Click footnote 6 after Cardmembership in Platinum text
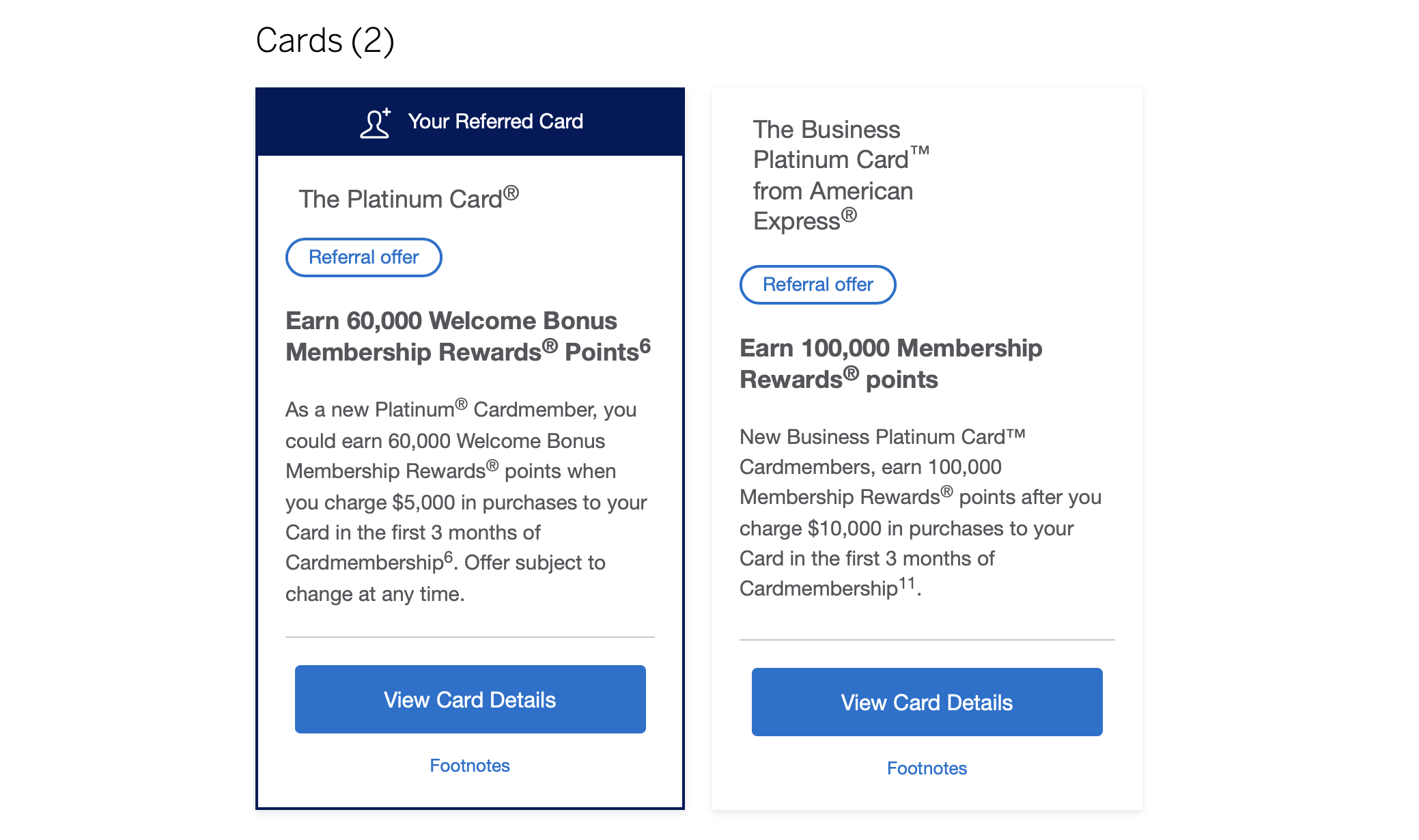1419x840 pixels. tap(449, 557)
